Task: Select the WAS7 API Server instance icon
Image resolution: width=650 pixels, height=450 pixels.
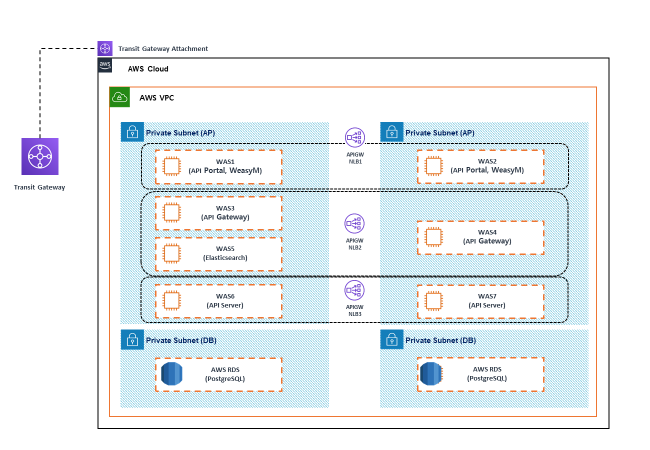Action: (434, 300)
